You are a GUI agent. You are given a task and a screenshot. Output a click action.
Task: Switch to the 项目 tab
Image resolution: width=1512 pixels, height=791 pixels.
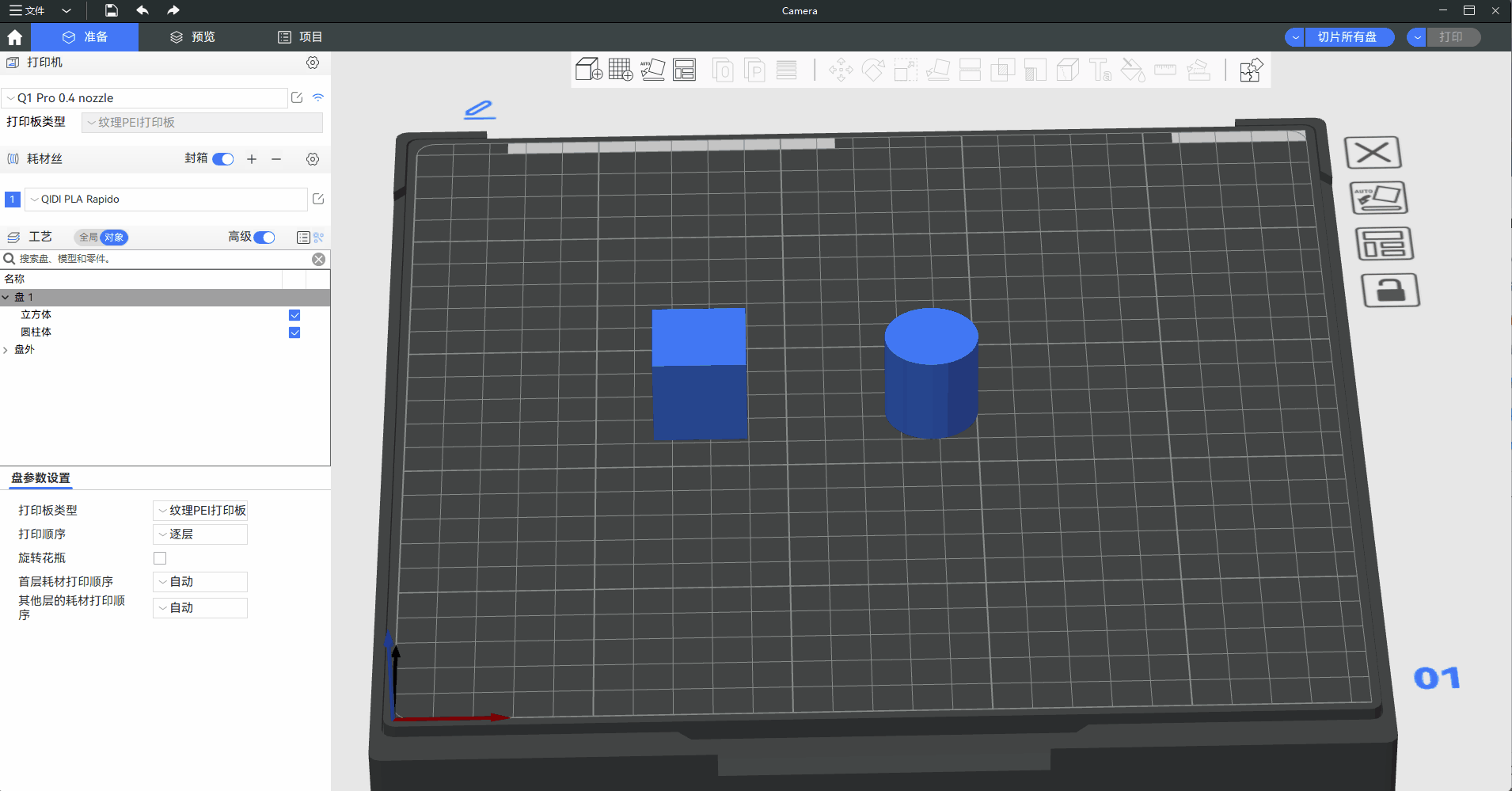pos(300,37)
